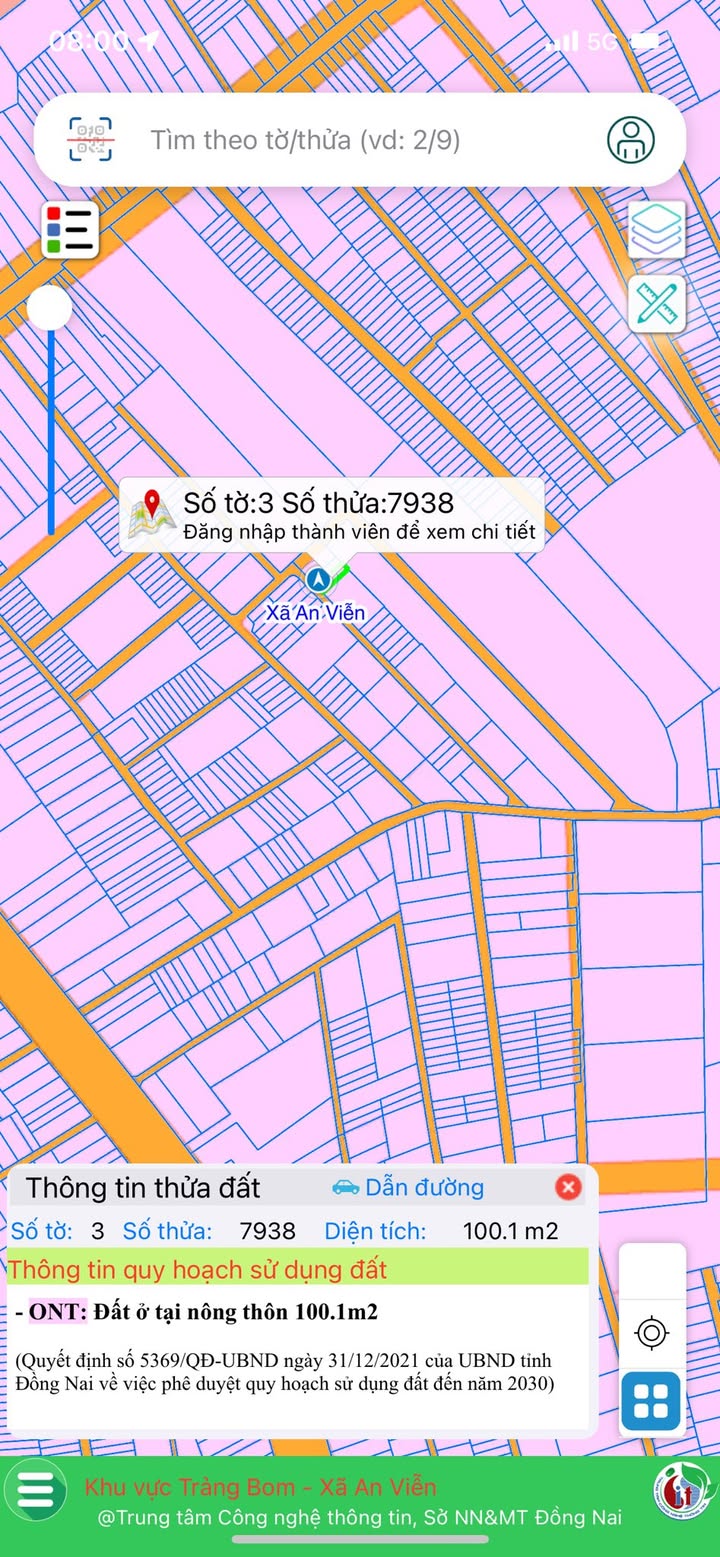This screenshot has height=1557, width=720.
Task: Tap the Số thửa value 7938 in panel
Action: (x=267, y=1231)
